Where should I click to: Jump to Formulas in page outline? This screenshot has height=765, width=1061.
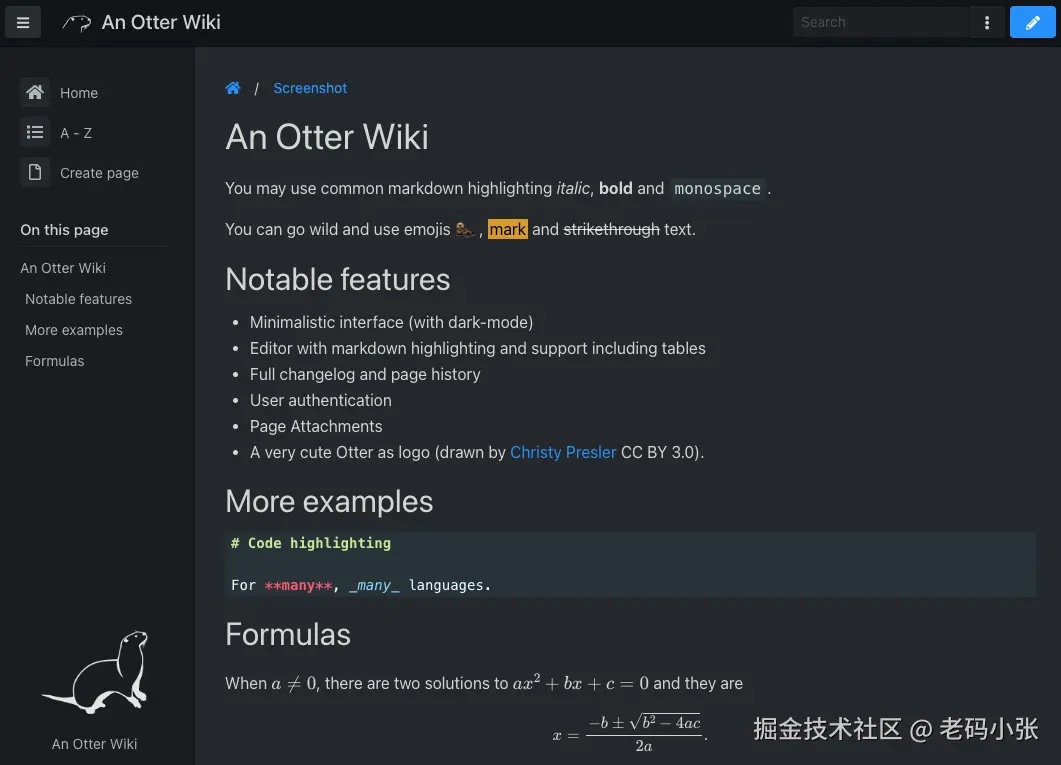(55, 361)
